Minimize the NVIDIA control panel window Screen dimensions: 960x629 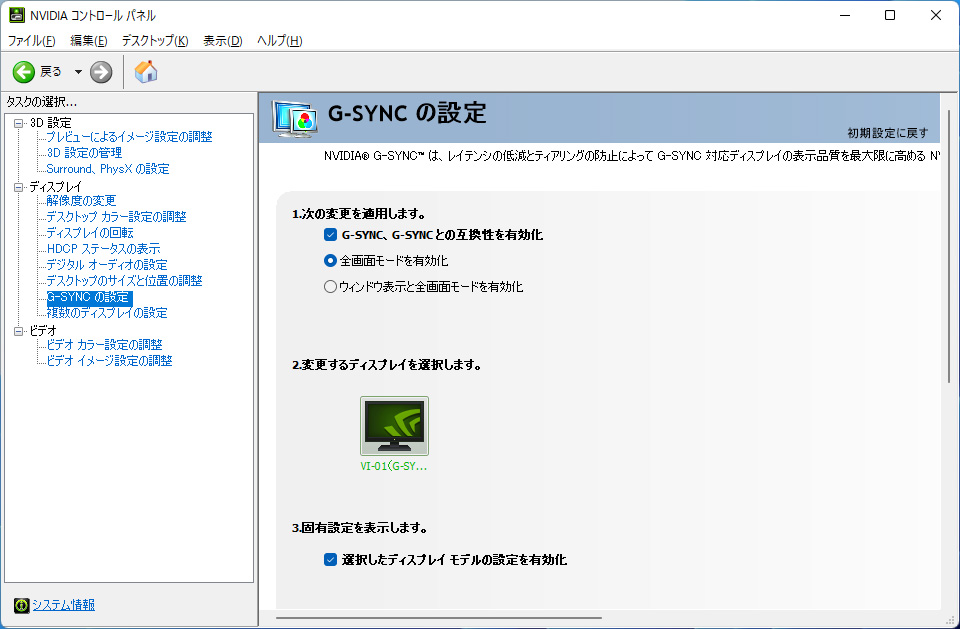[x=846, y=15]
